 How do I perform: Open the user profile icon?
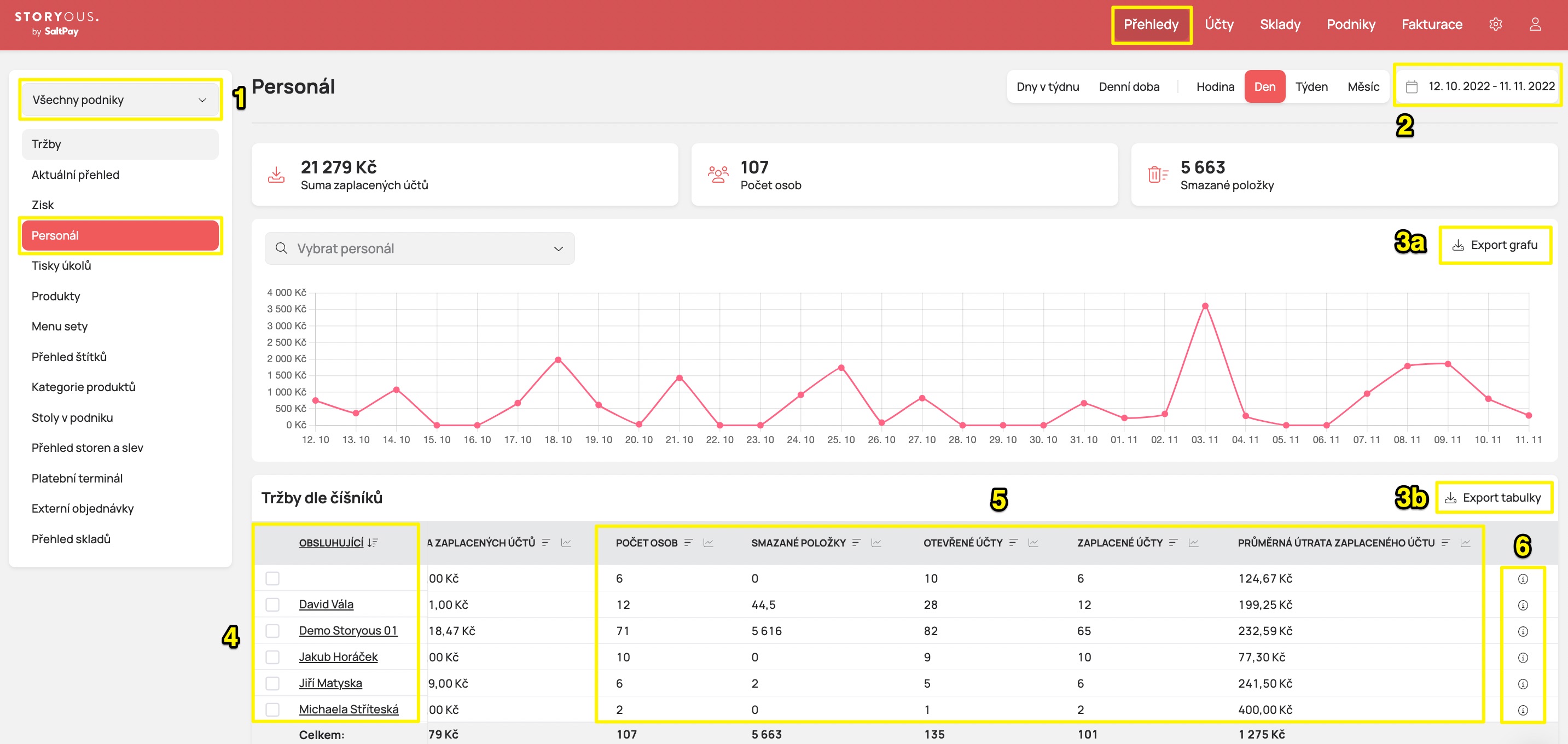tap(1535, 25)
